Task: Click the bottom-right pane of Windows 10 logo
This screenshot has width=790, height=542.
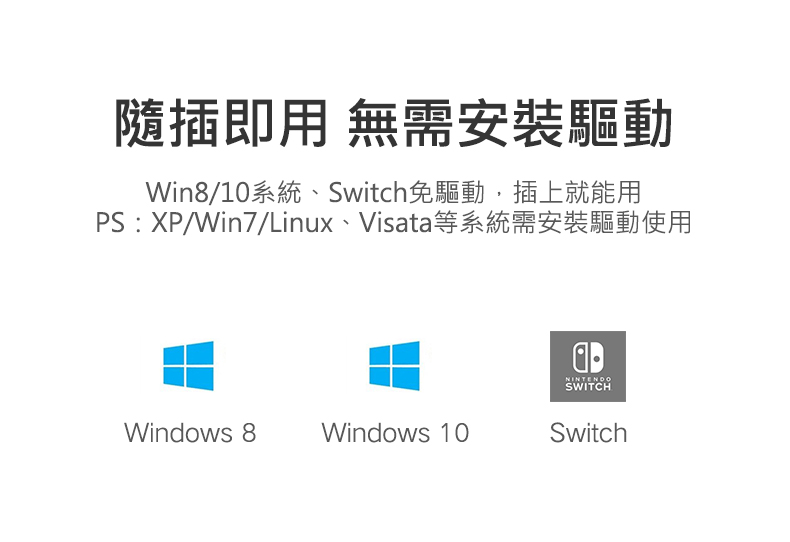Action: 406,379
